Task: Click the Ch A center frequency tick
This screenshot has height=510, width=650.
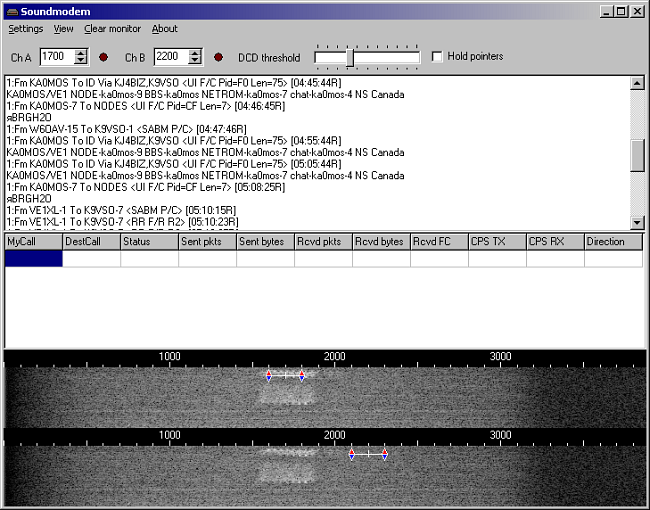Action: 285,376
